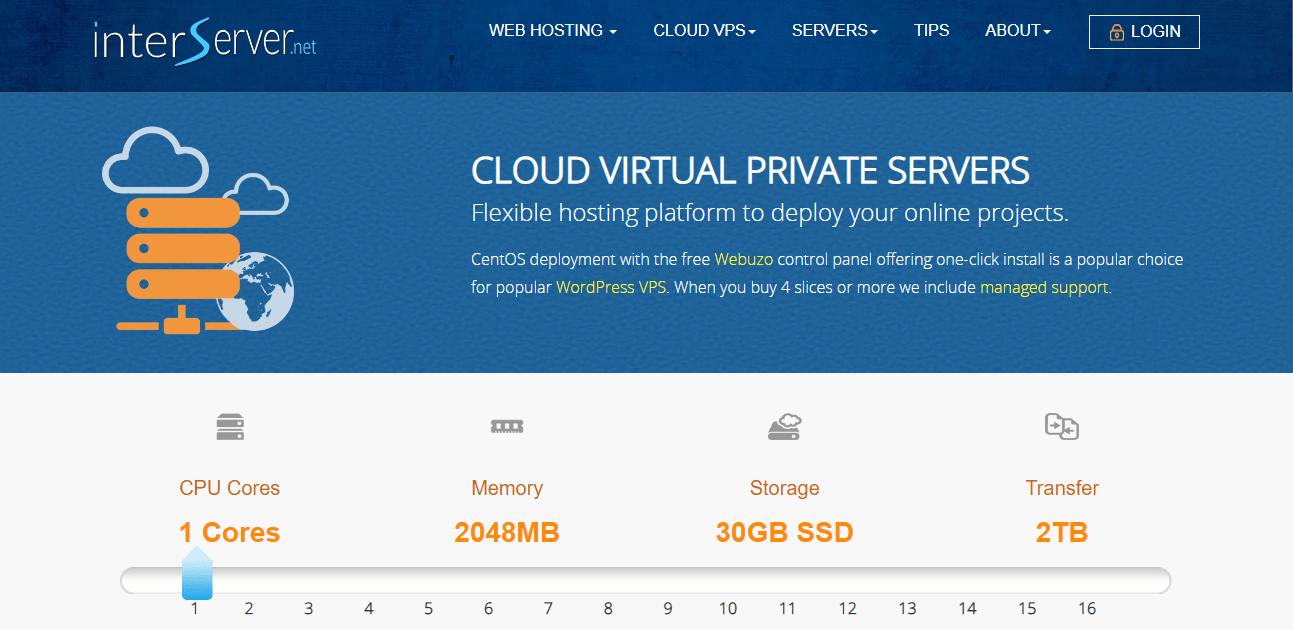Open the managed support link
This screenshot has height=630, width=1293.
pyautogui.click(x=1046, y=287)
